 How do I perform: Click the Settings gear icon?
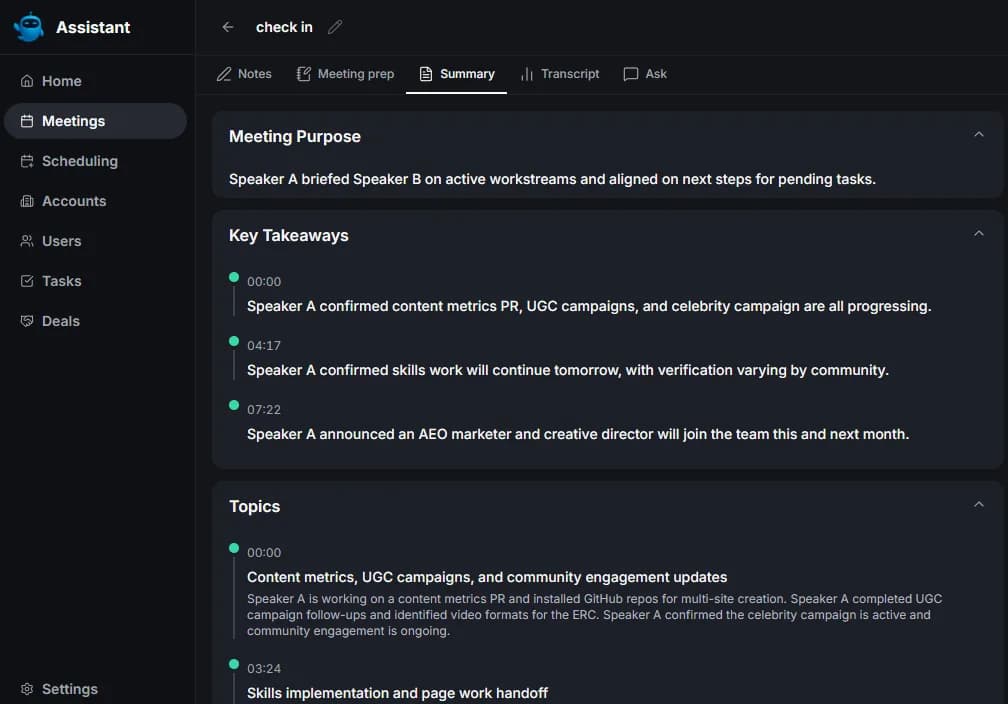(x=27, y=689)
